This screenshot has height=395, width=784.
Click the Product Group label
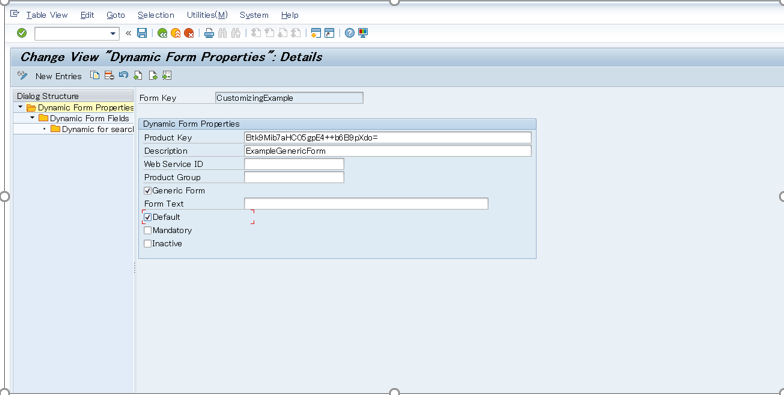pyautogui.click(x=172, y=177)
